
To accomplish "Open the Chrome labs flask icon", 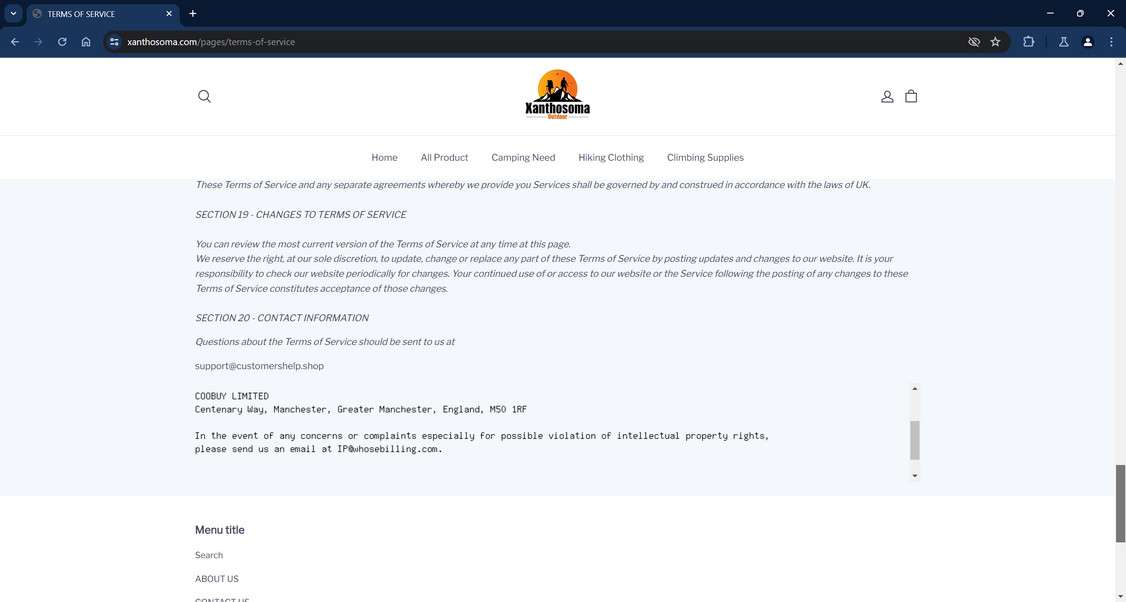I will coord(1064,42).
